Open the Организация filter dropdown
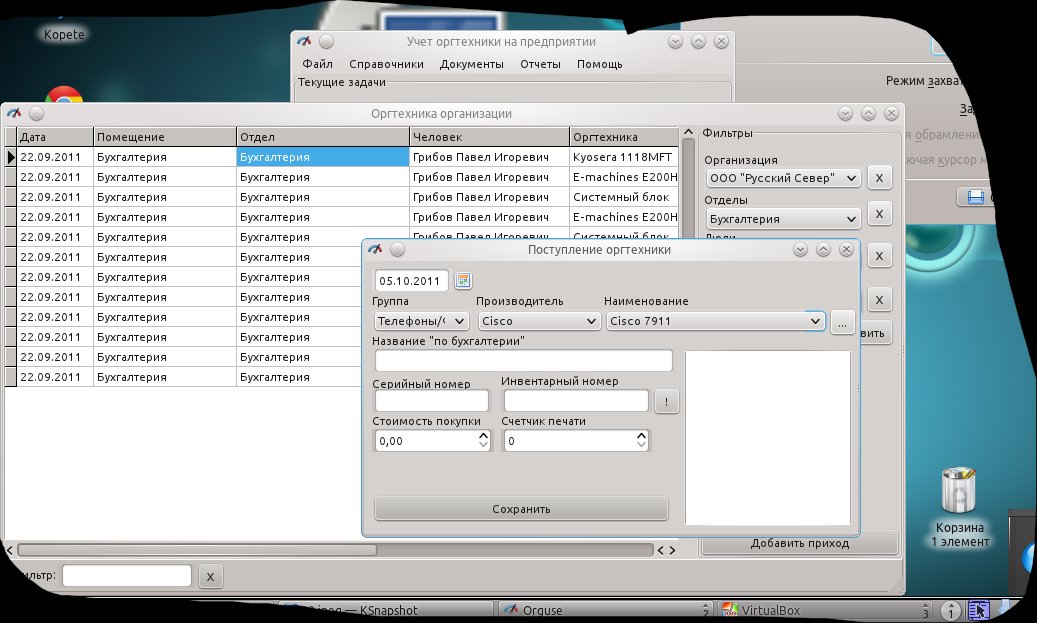 782,178
